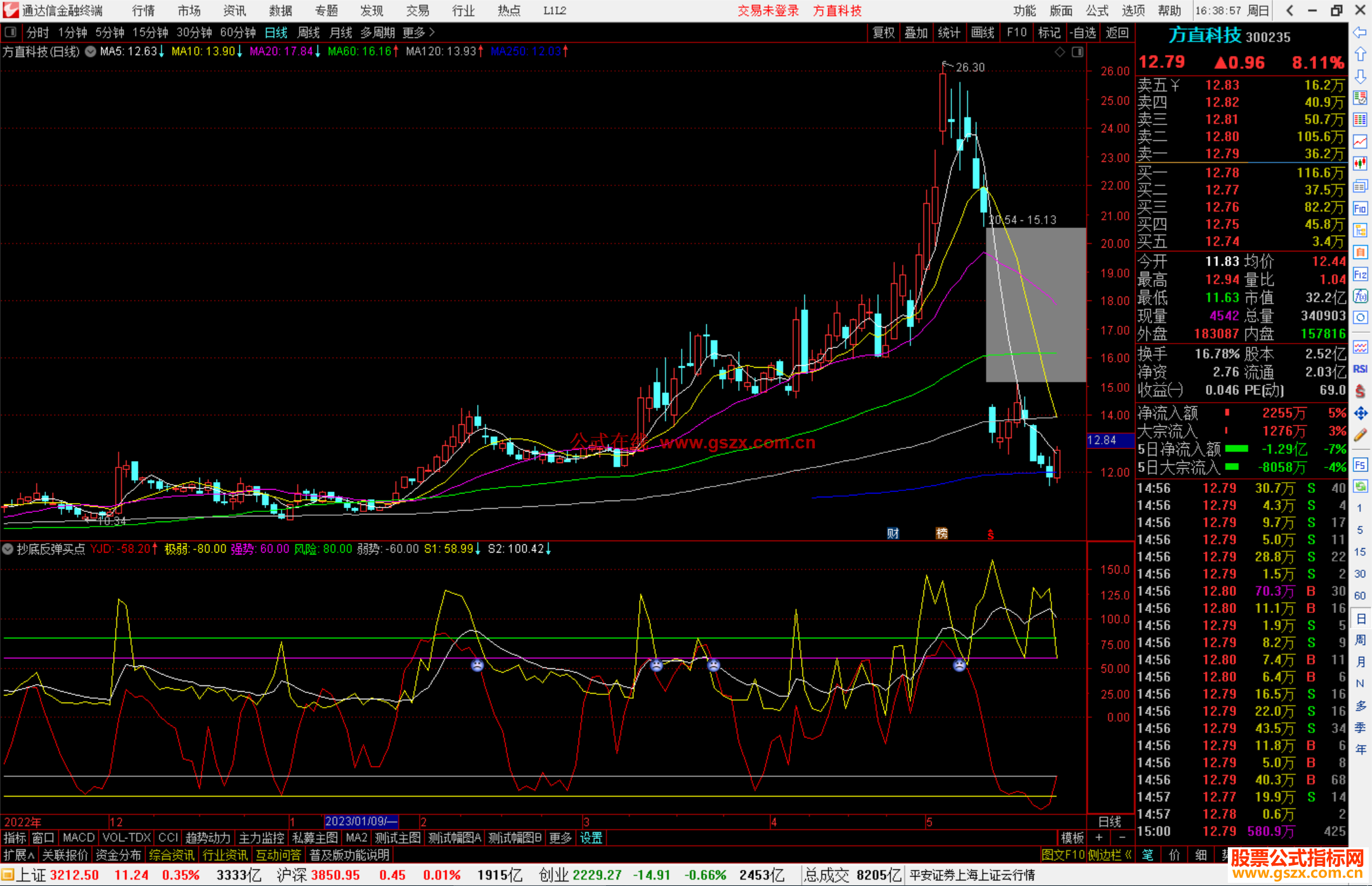Toggle circle icon beside 抄底反弹买点 indicator
This screenshot has height=886, width=1372.
click(8, 549)
